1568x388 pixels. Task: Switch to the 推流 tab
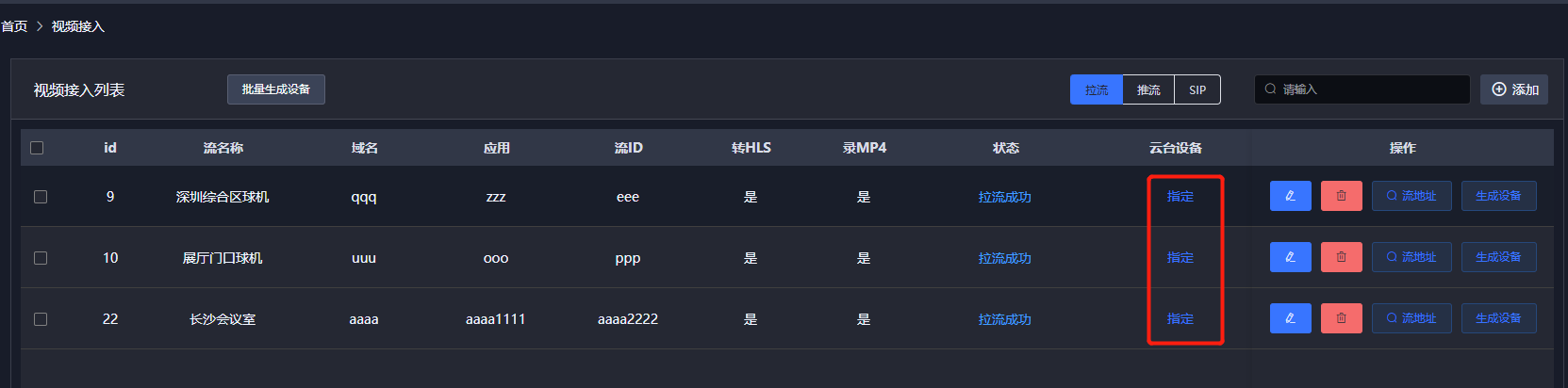(x=1148, y=89)
